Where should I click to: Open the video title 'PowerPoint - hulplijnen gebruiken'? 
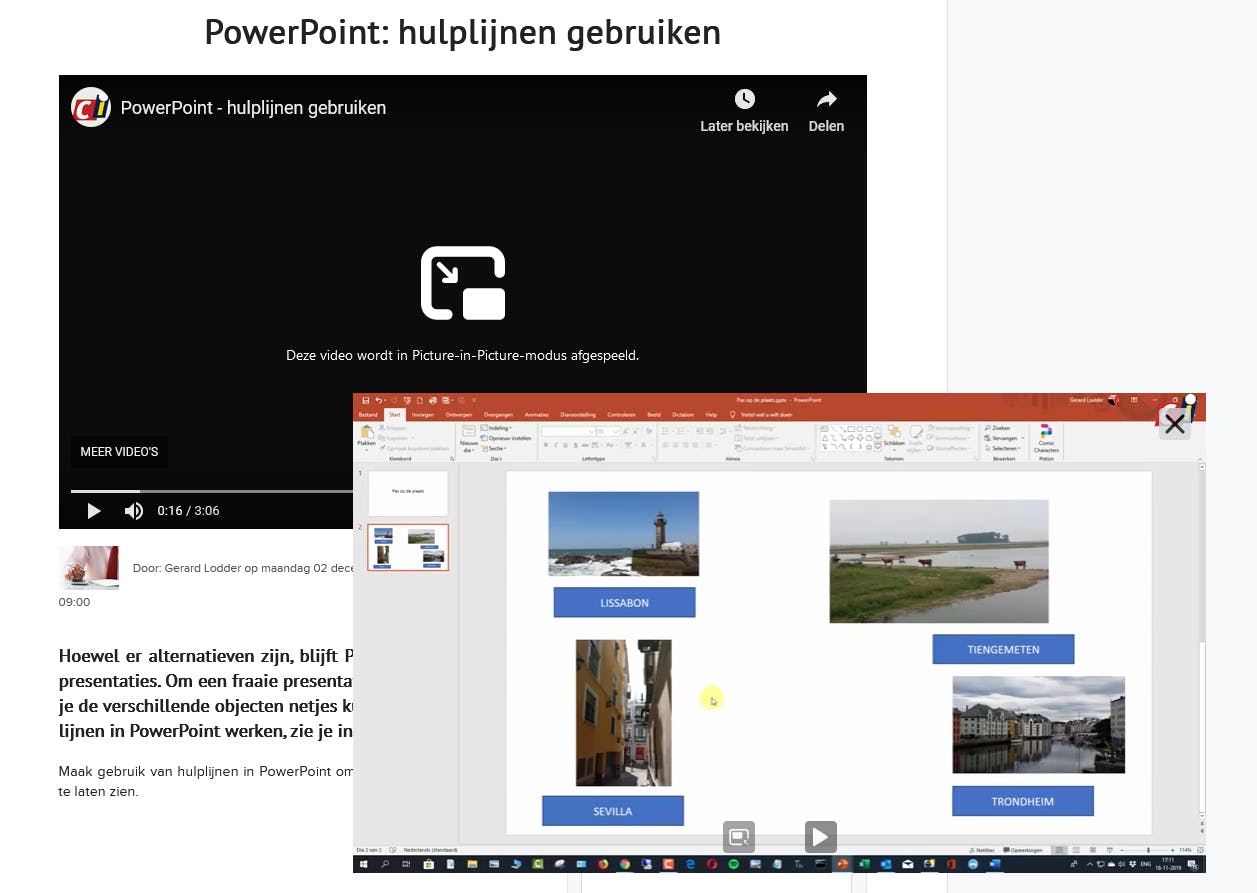coord(253,108)
